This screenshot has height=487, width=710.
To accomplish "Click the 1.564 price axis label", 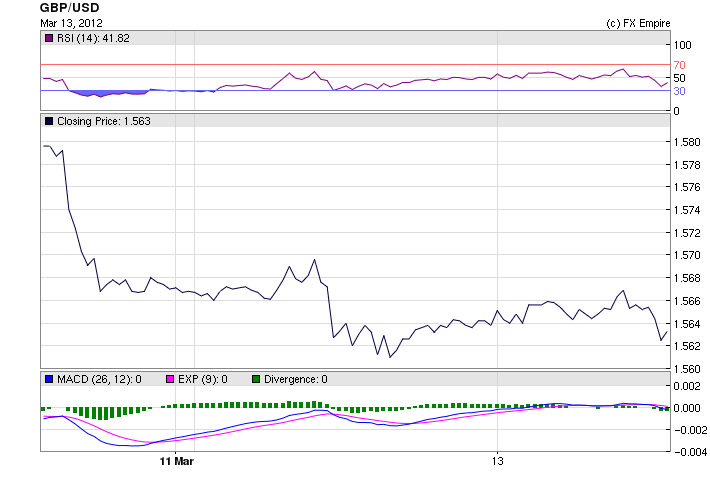I will pos(687,324).
